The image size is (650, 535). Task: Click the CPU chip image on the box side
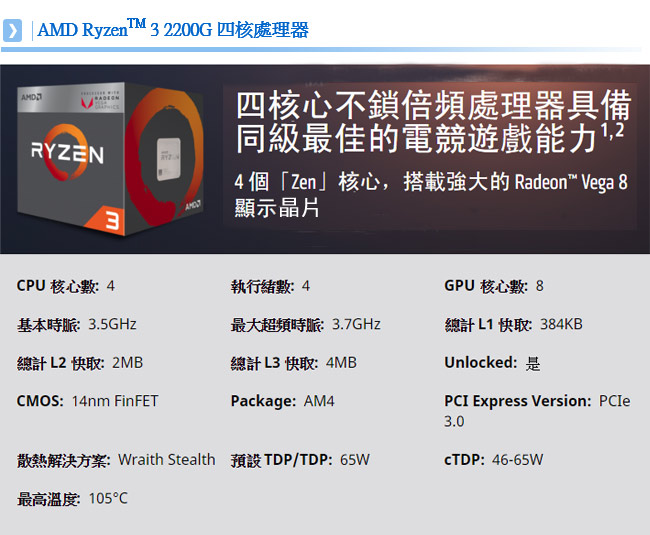coord(168,160)
